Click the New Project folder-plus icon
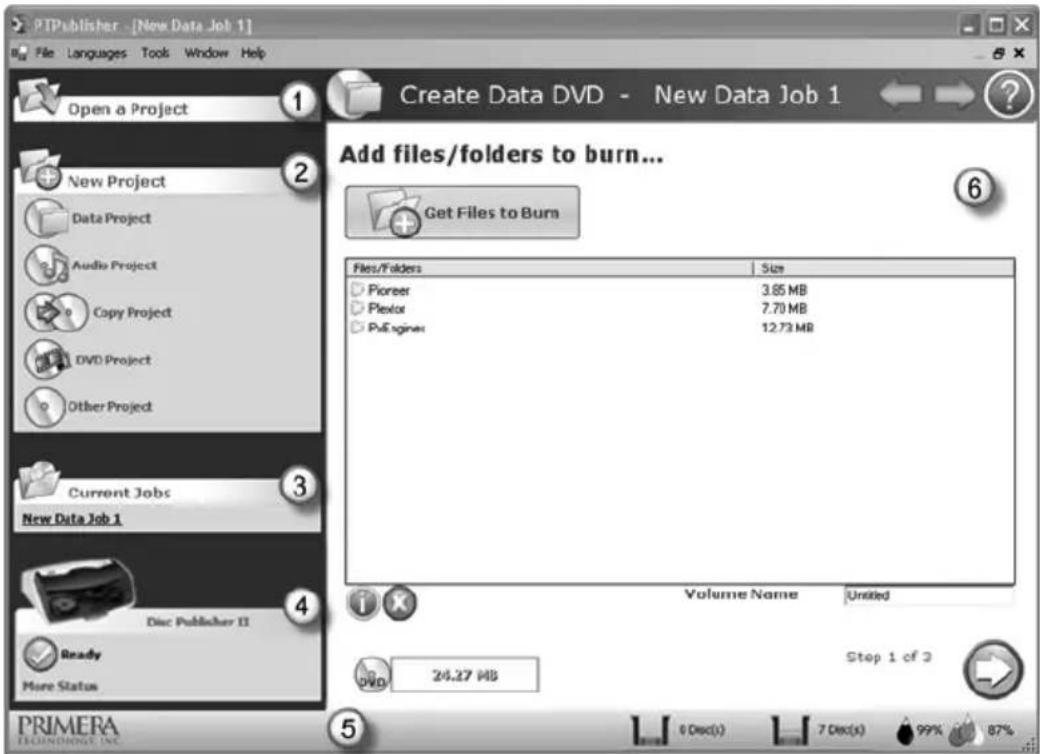Viewport: 1040px width, 754px height. tap(40, 170)
